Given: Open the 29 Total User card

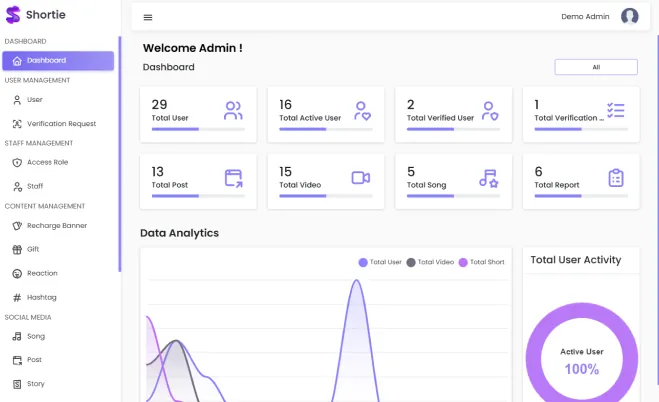Looking at the screenshot, I should pyautogui.click(x=198, y=115).
